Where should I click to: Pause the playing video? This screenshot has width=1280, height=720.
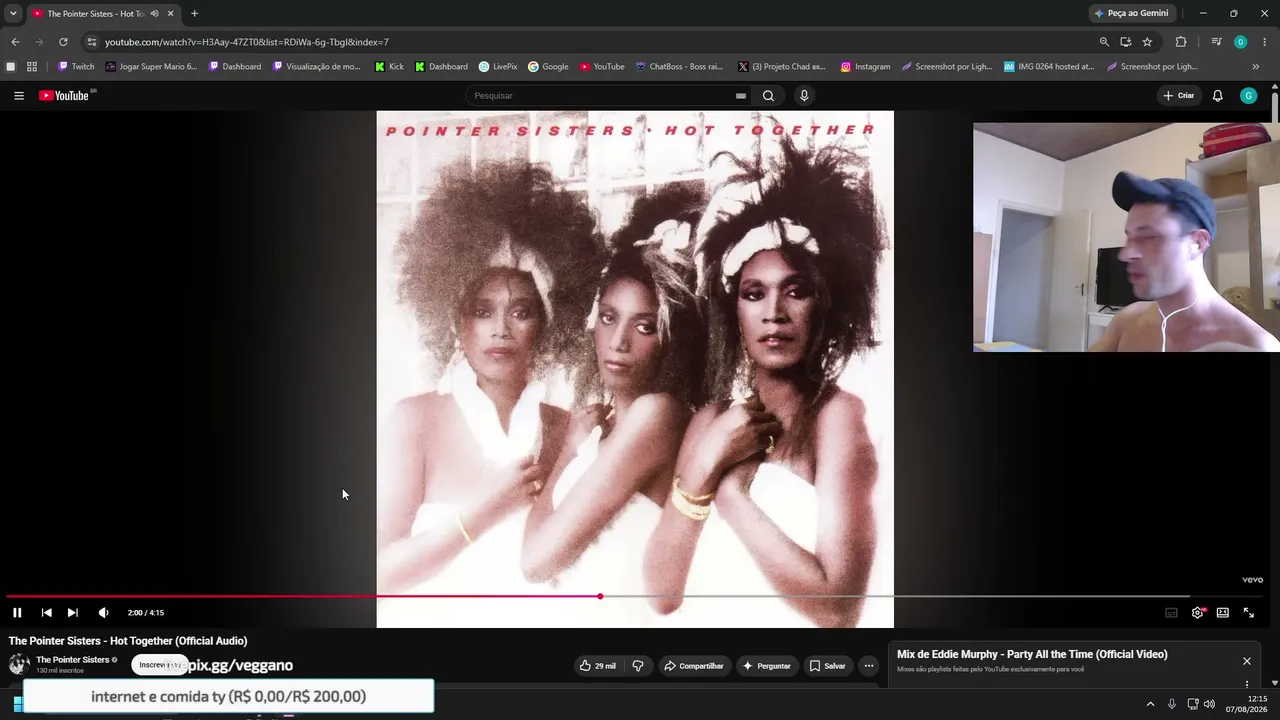click(x=17, y=613)
